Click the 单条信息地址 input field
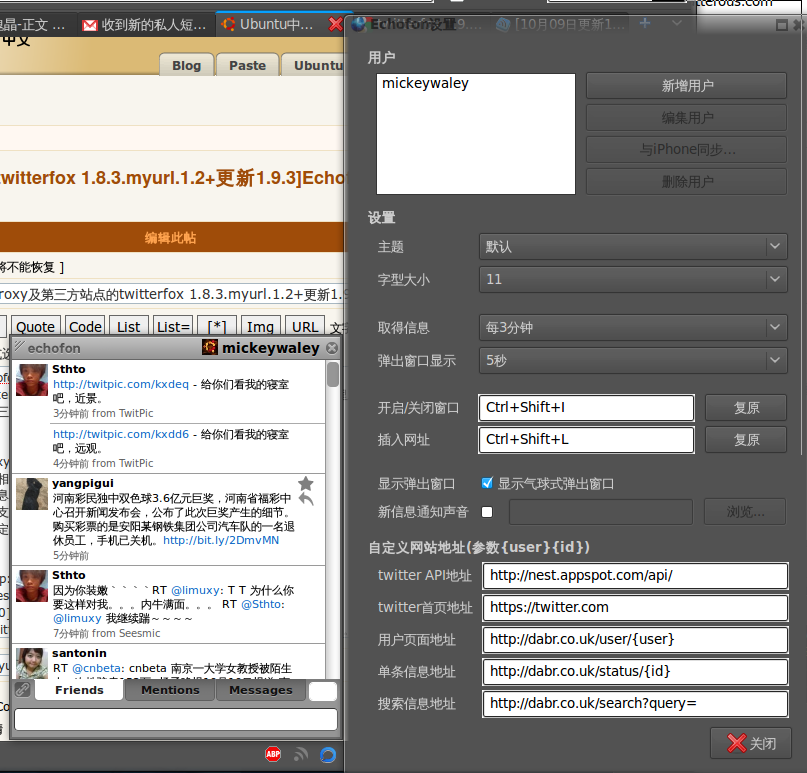 [x=635, y=671]
